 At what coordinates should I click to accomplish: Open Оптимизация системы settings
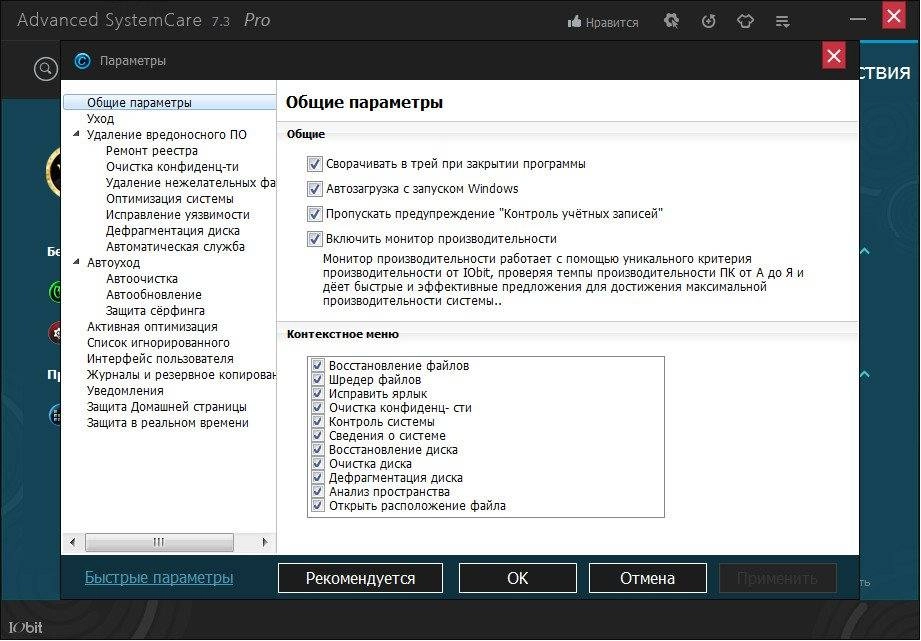tap(170, 199)
